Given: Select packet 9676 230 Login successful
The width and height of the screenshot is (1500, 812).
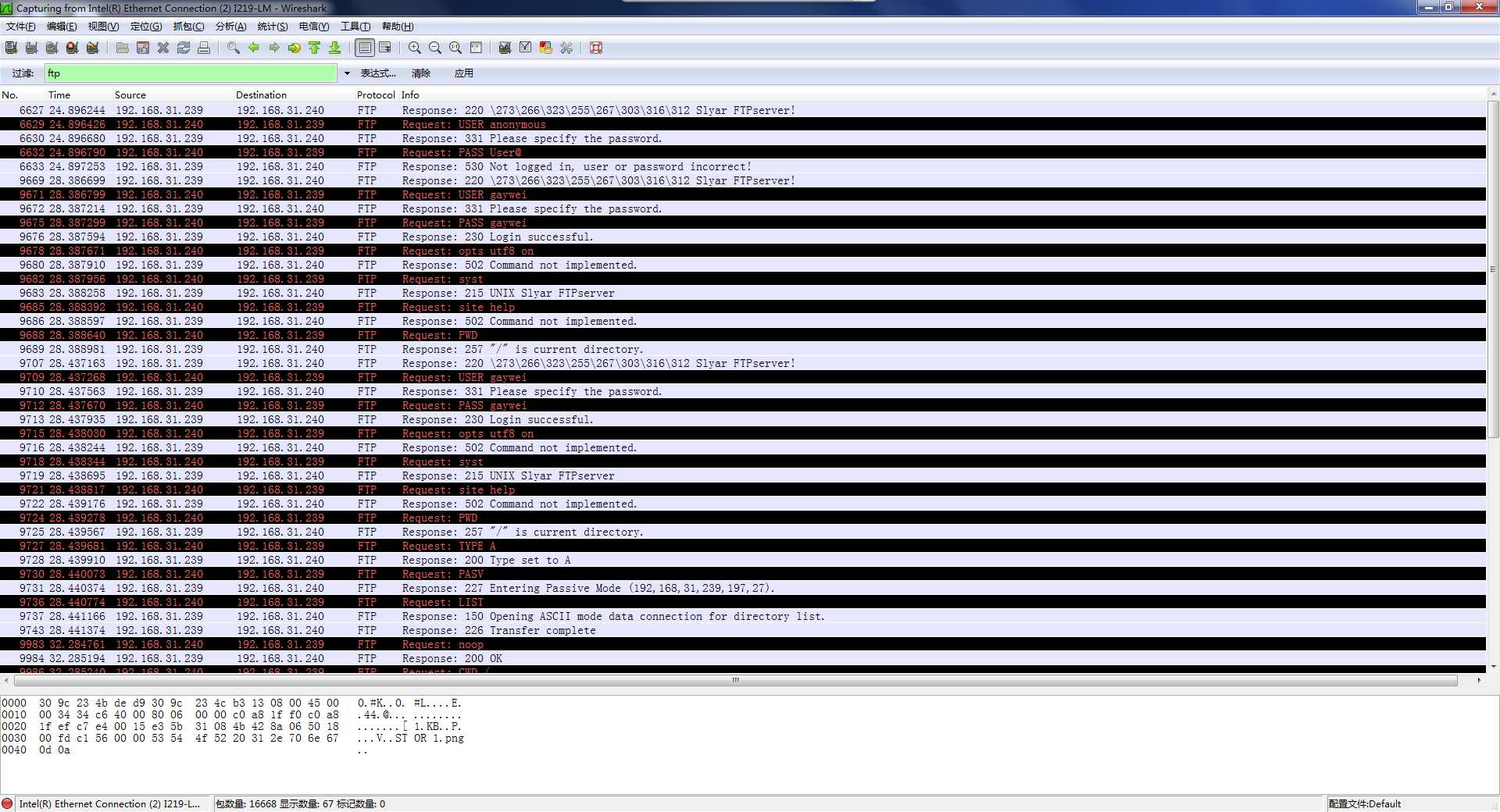Looking at the screenshot, I should pos(743,237).
